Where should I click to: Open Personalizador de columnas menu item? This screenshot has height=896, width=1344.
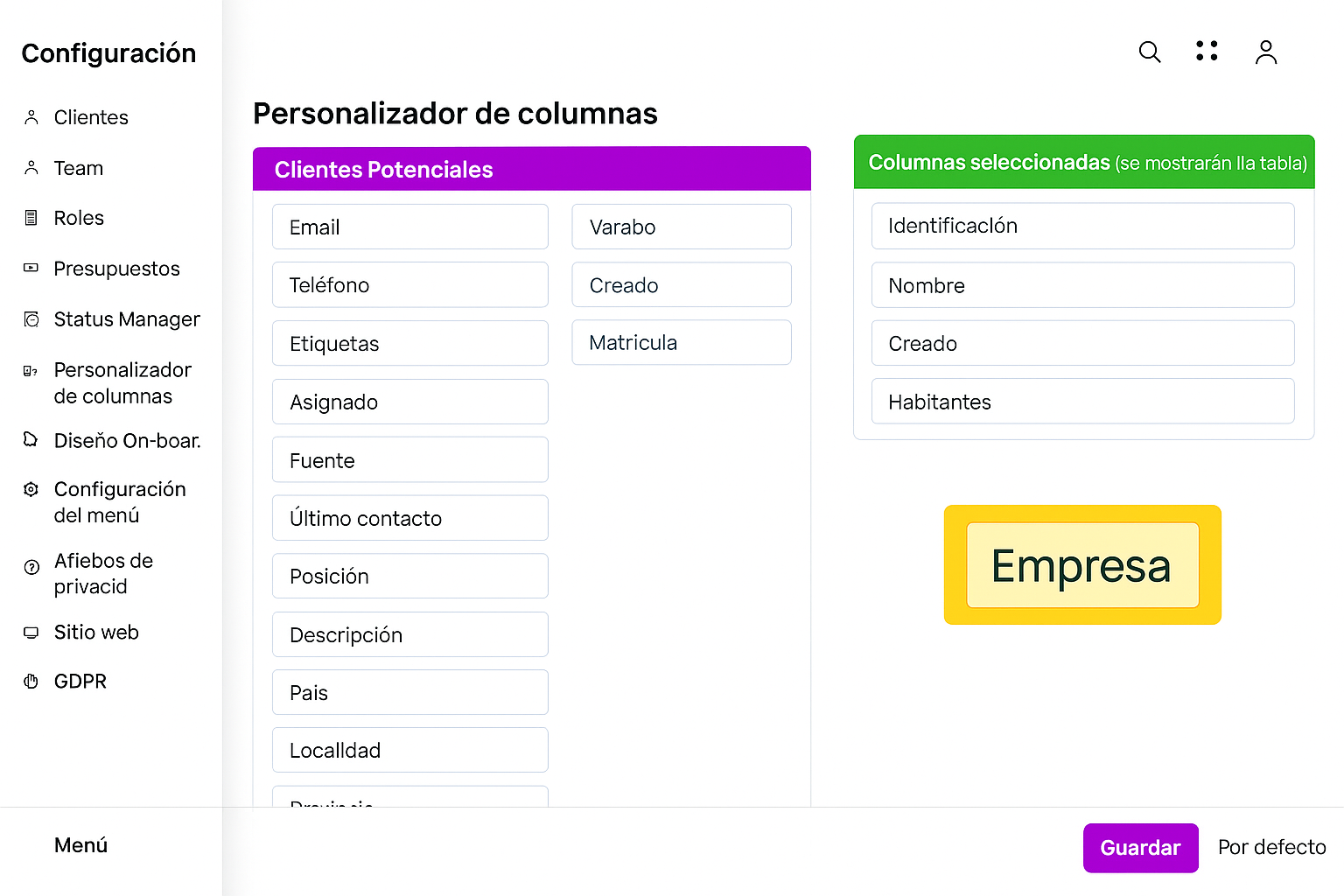pyautogui.click(x=122, y=383)
